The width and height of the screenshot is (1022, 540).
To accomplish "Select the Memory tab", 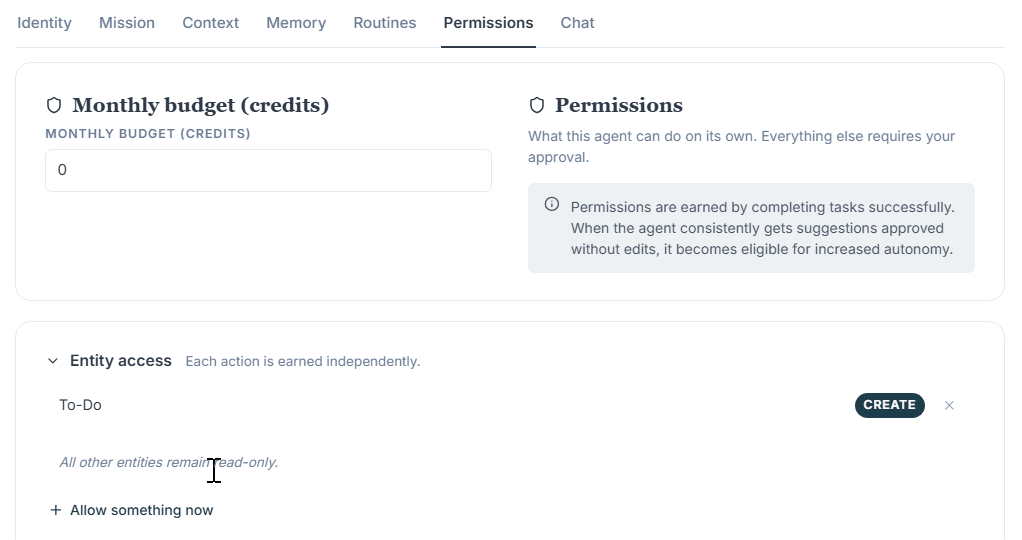I will (296, 23).
